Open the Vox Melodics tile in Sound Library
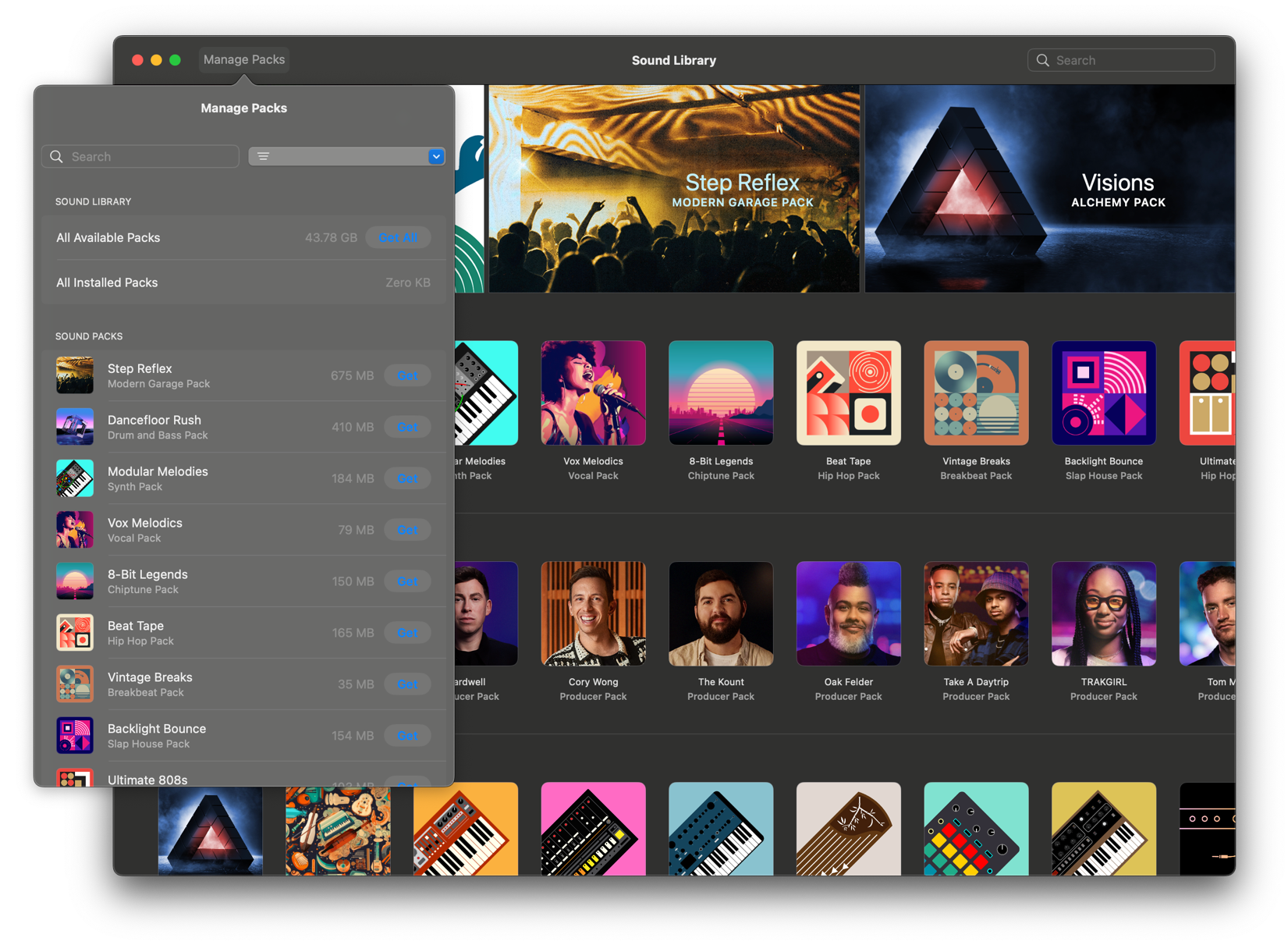This screenshot has height=945, width=1288. 593,393
